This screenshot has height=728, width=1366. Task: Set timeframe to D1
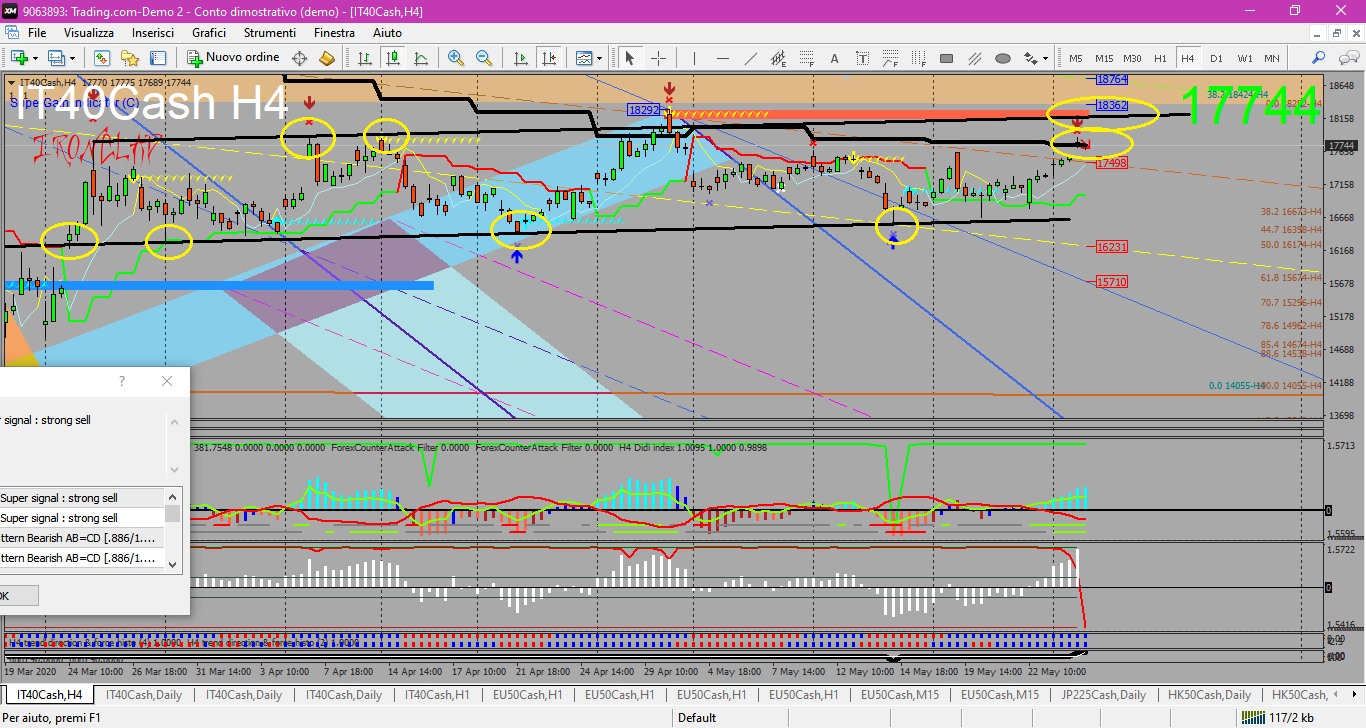(x=1216, y=58)
